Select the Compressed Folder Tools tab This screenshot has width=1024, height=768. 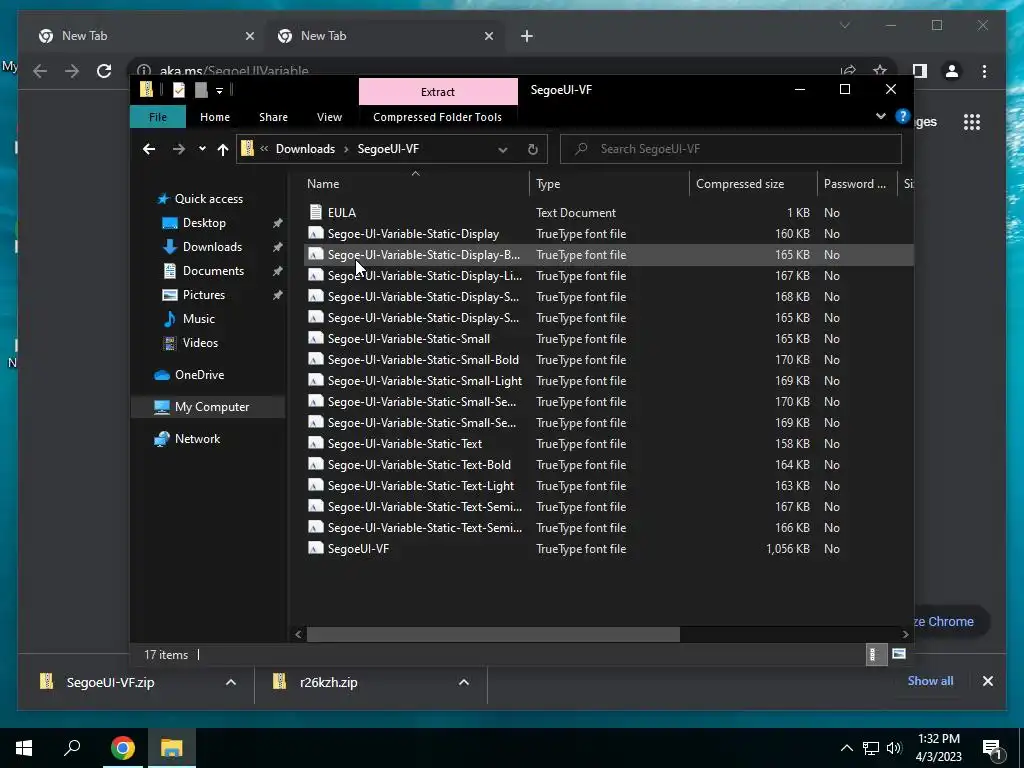point(438,117)
